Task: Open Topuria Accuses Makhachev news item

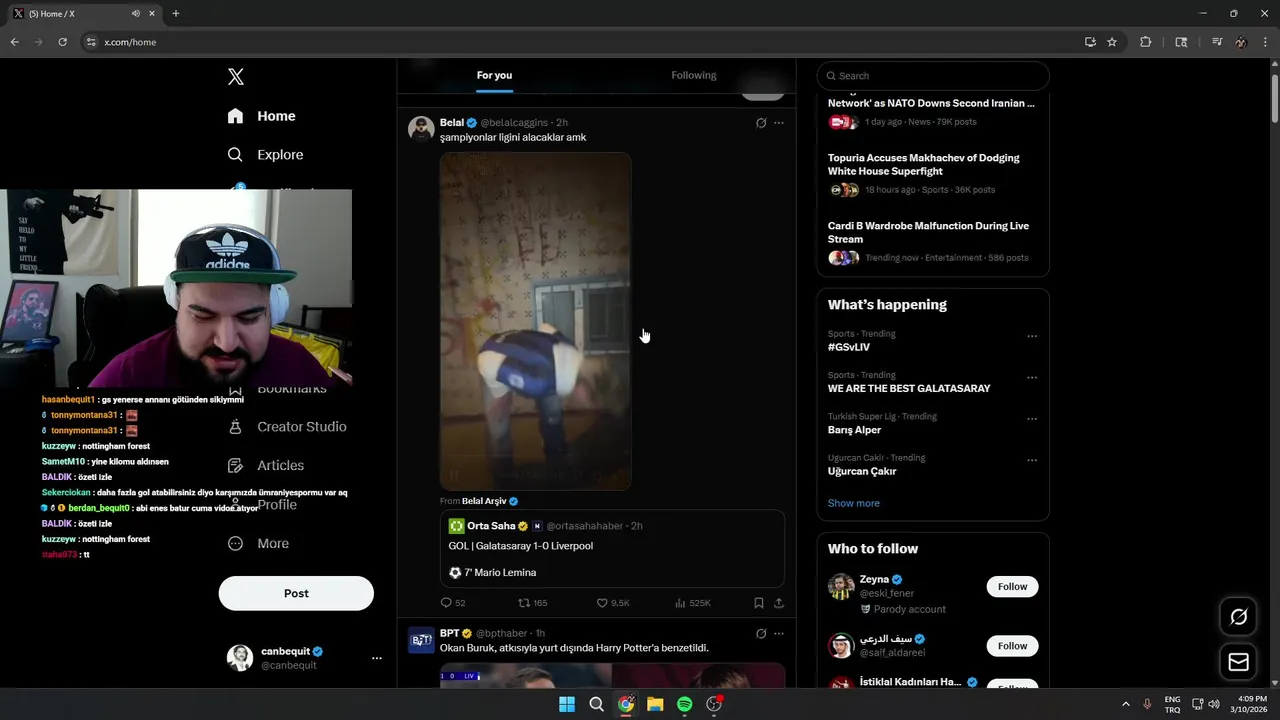Action: [x=933, y=174]
